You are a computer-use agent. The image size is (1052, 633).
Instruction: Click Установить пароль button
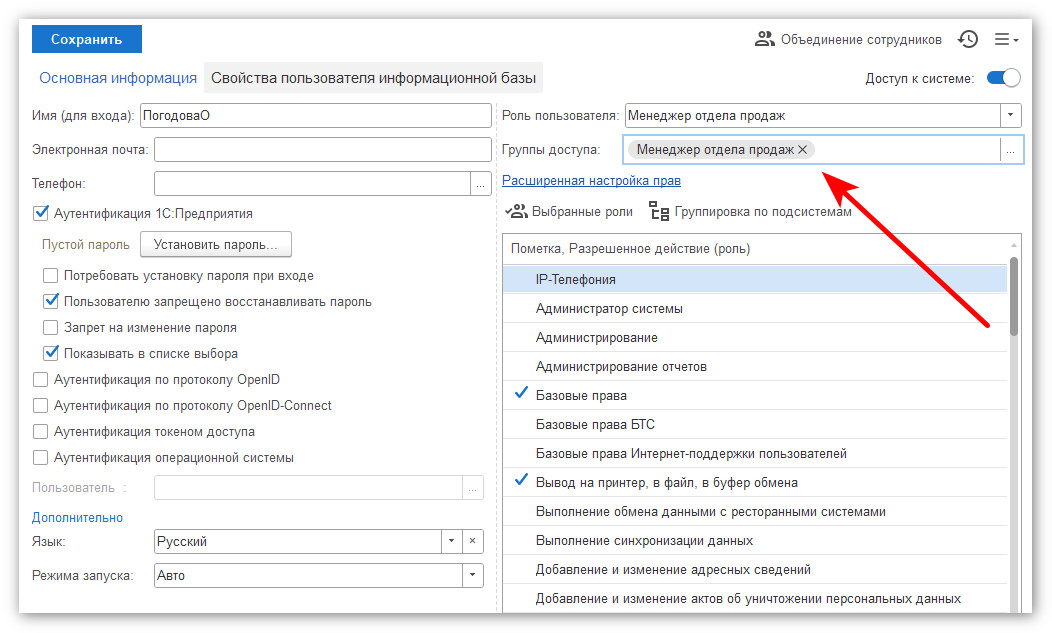click(x=215, y=244)
